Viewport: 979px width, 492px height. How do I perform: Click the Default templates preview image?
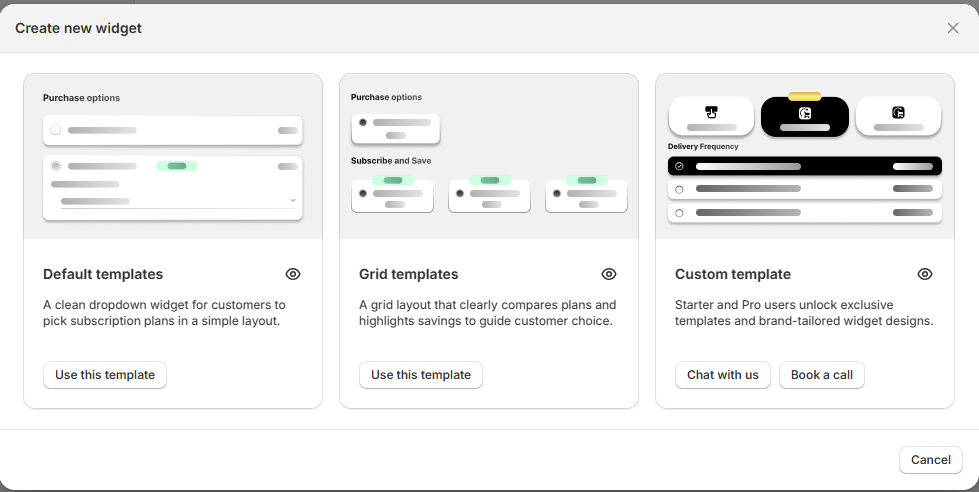tap(173, 156)
